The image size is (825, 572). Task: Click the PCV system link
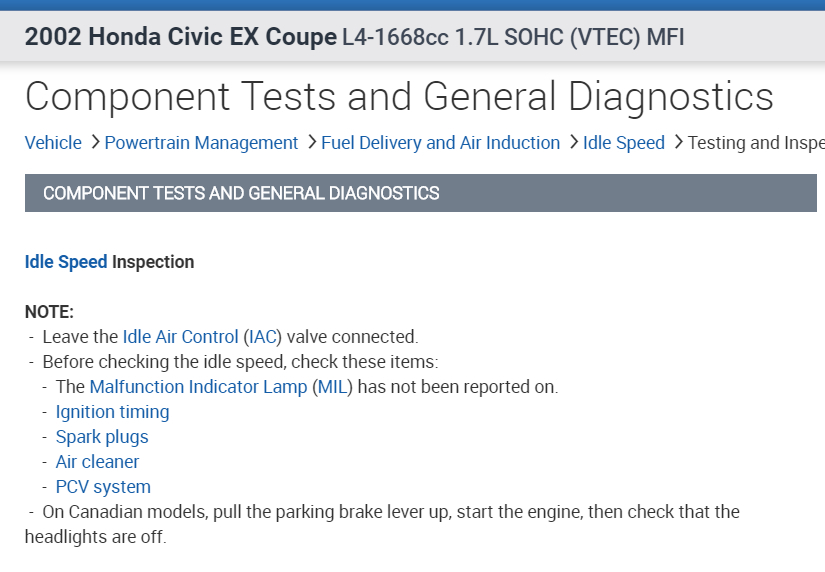click(103, 487)
